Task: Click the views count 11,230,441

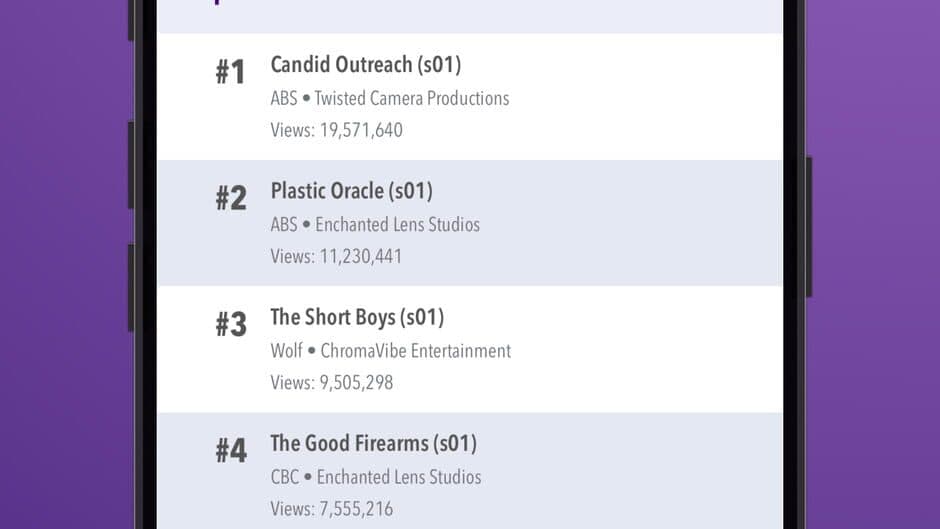Action: pyautogui.click(x=360, y=256)
